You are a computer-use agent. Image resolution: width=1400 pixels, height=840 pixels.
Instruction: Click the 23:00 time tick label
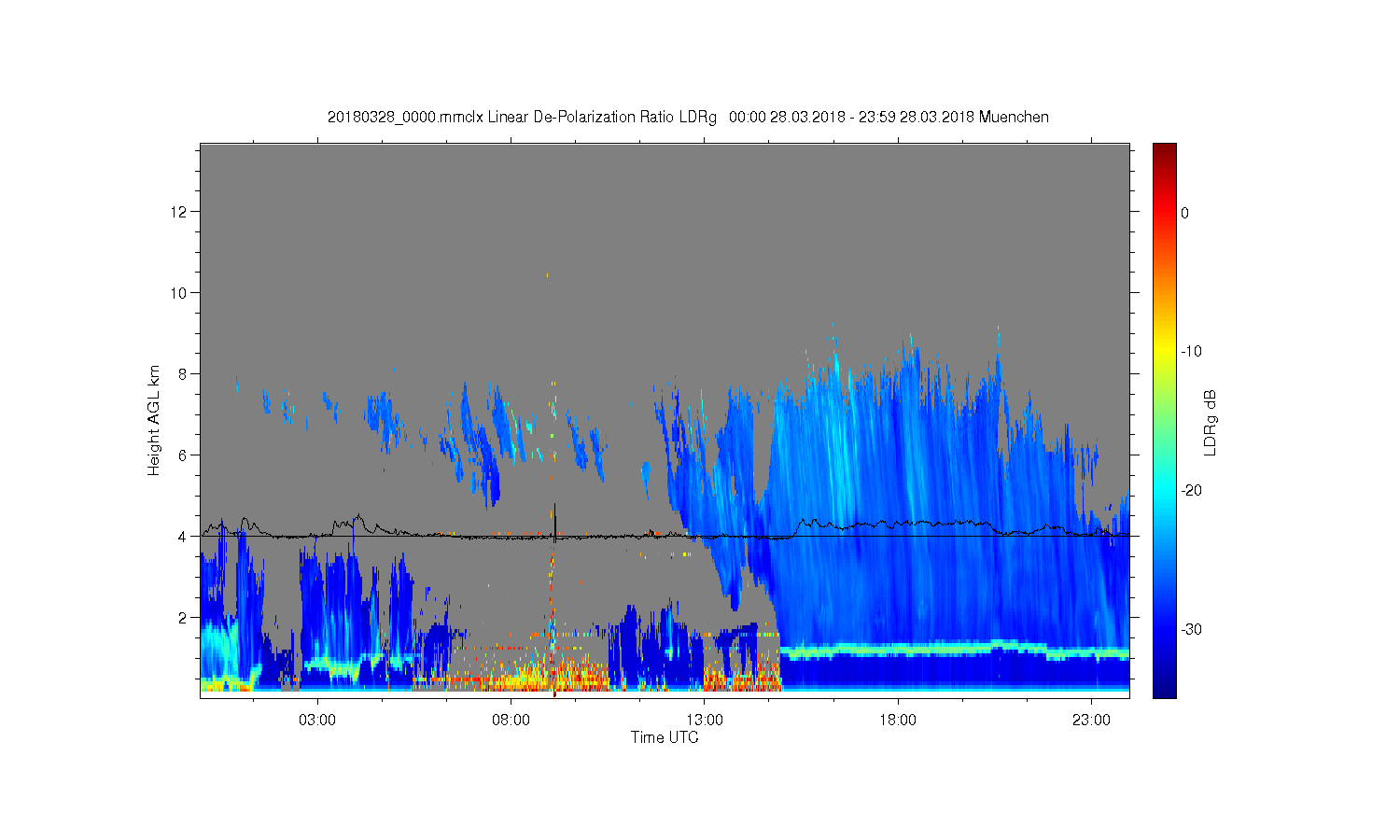coord(1092,721)
